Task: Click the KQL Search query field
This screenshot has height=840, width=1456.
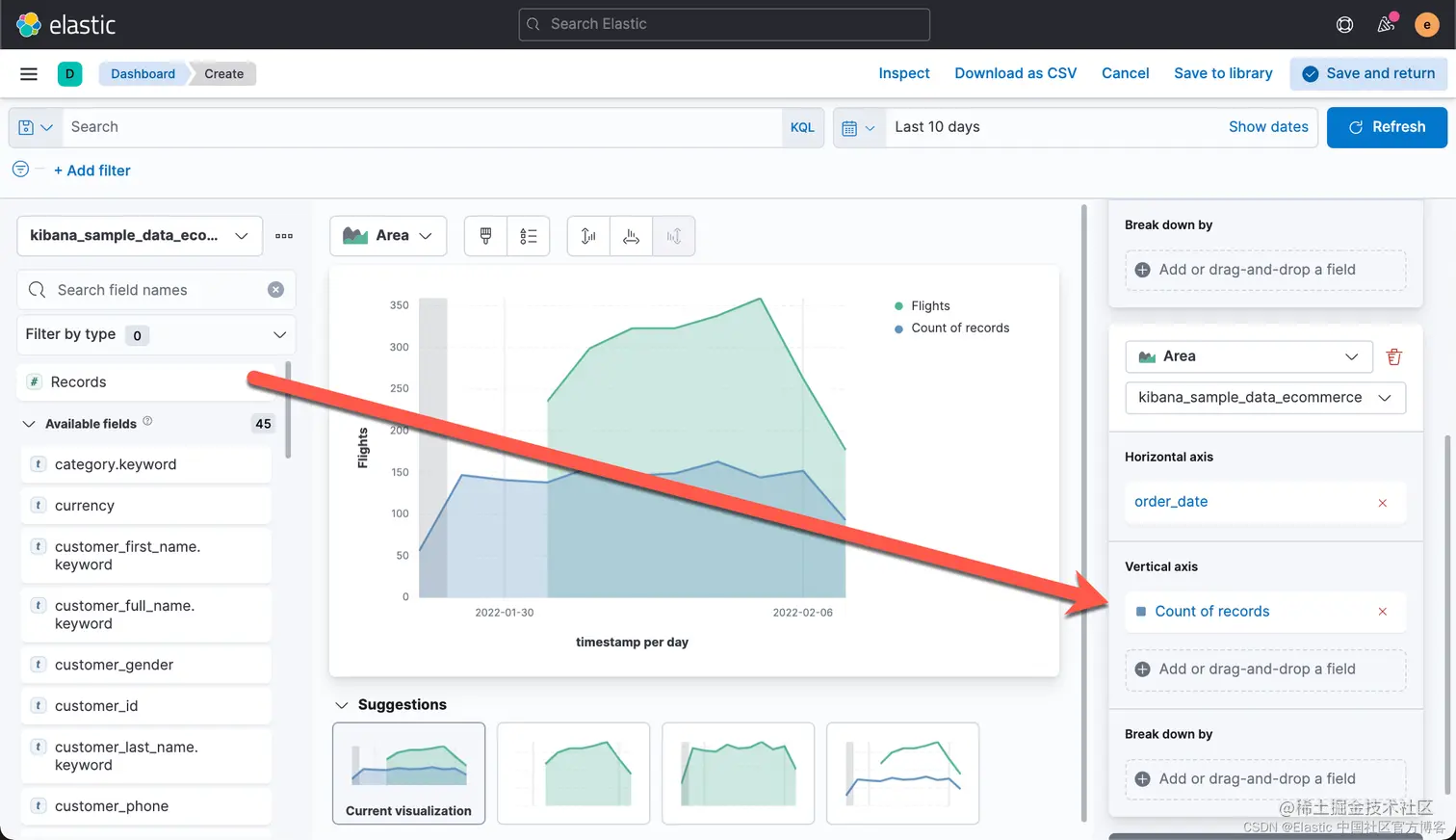Action: coord(422,127)
